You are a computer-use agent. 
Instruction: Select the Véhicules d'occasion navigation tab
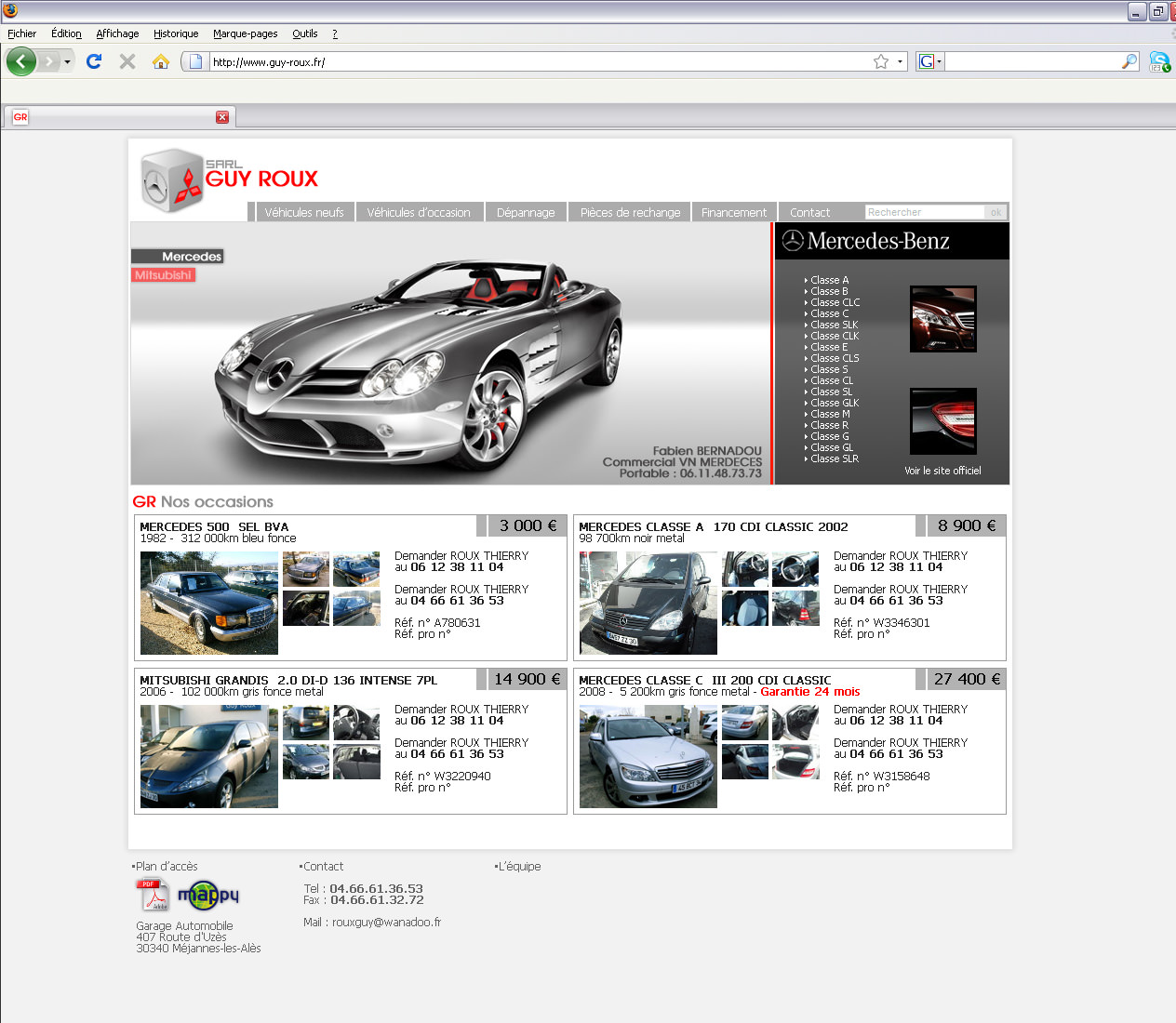419,212
